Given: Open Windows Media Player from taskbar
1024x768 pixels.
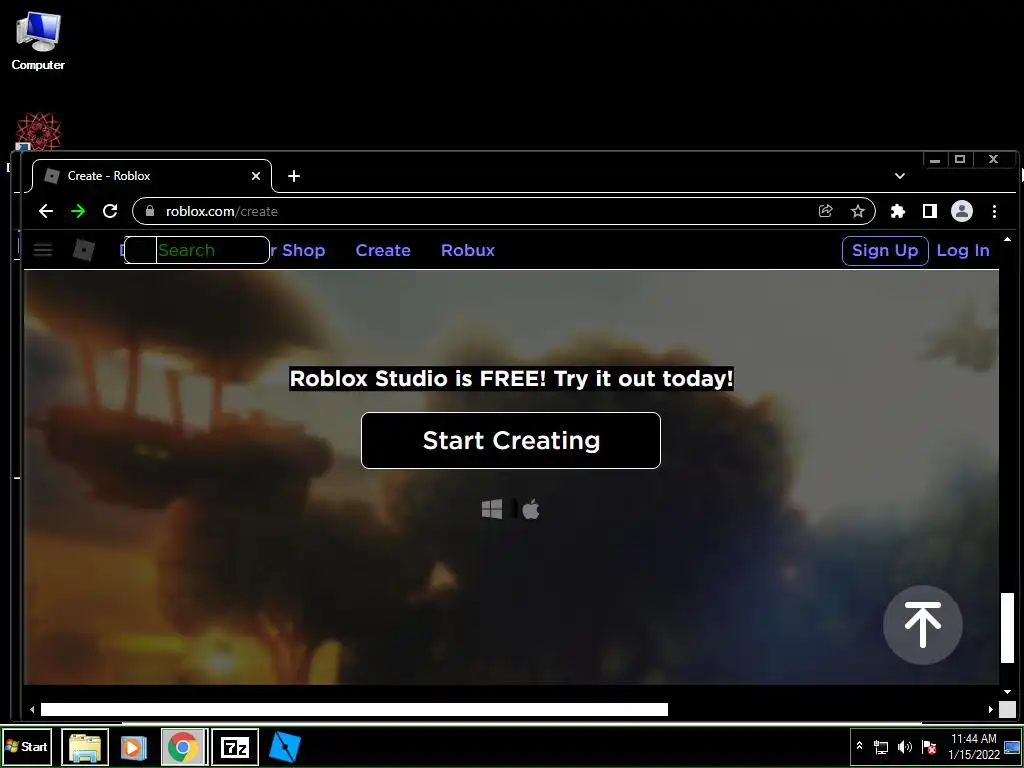Looking at the screenshot, I should [x=134, y=747].
